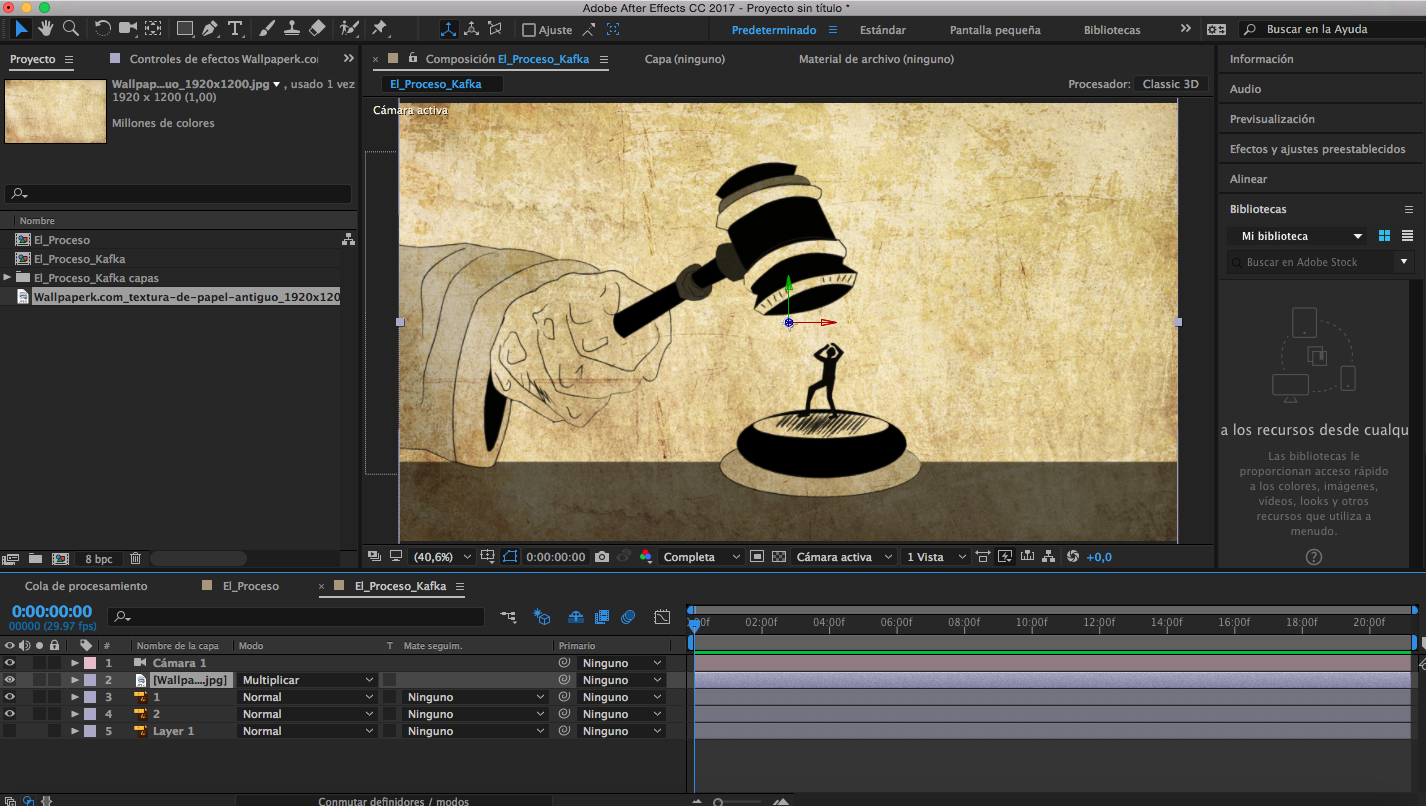Switch to the El_Proceso timeline tab
Viewport: 1426px width, 806px height.
tap(250, 586)
